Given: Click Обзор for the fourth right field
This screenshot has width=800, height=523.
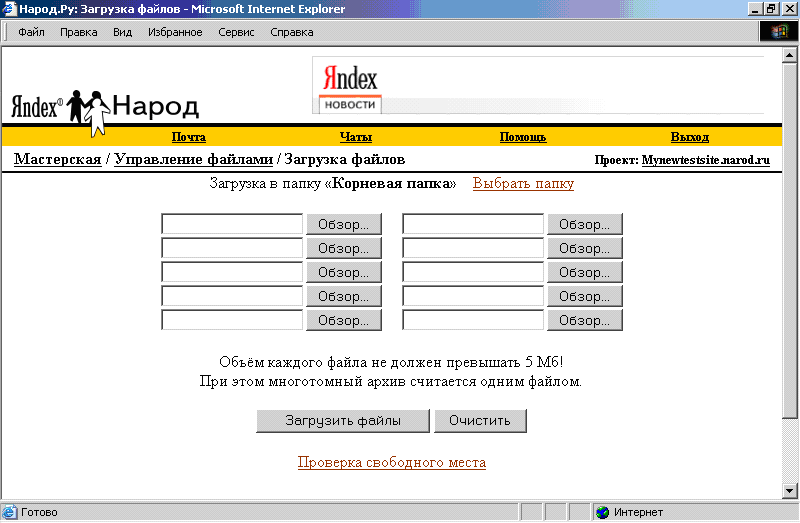Looking at the screenshot, I should (x=585, y=296).
